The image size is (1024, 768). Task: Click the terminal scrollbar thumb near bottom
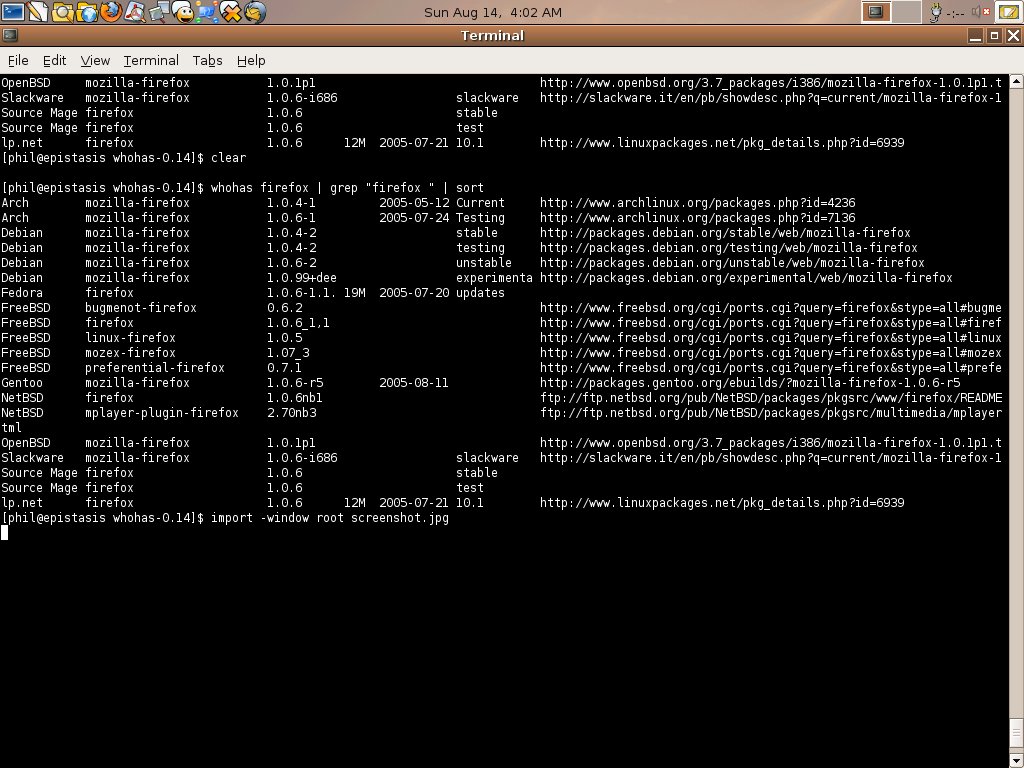pos(1016,735)
